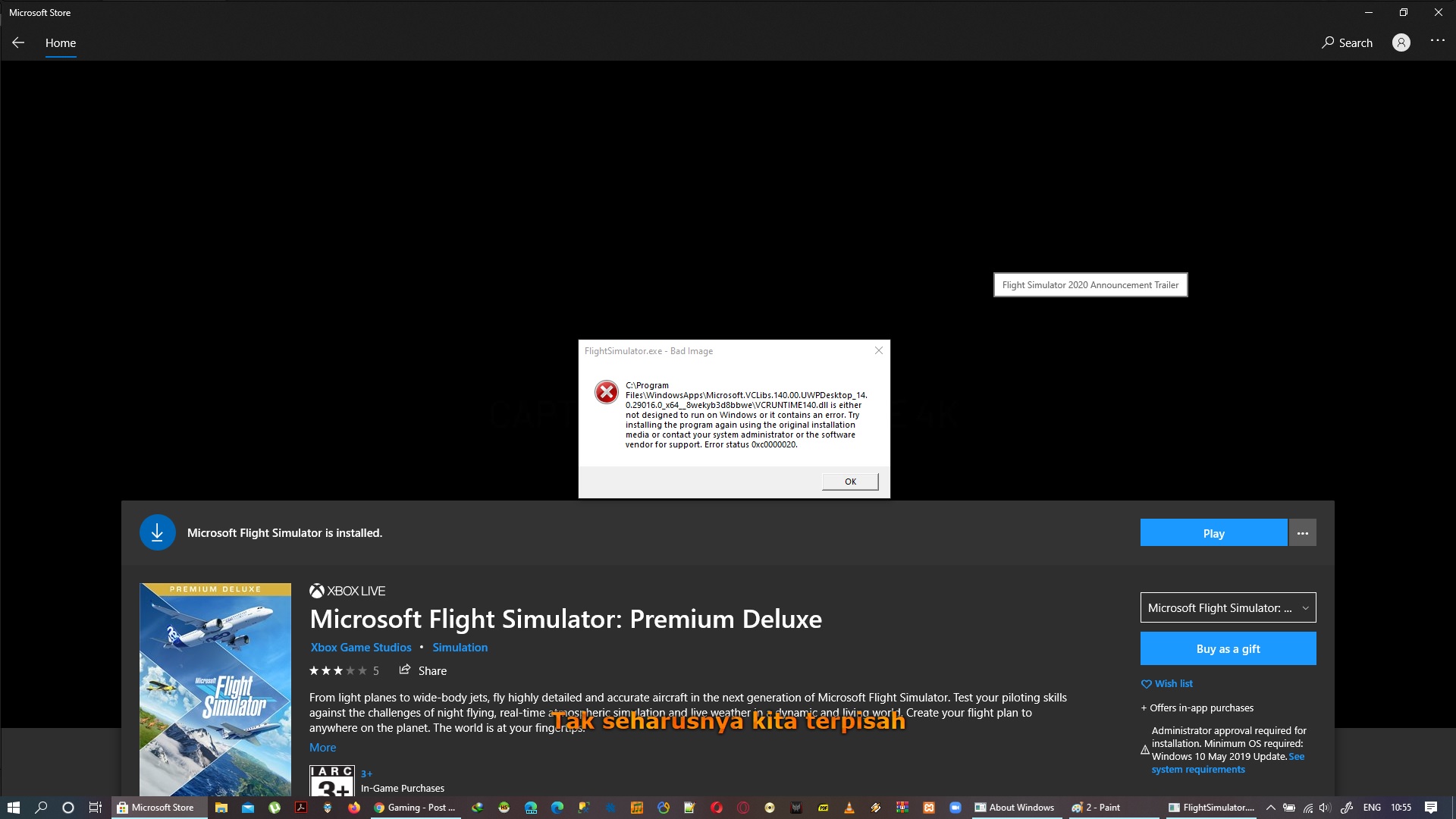
Task: Click the Firefox icon in taskbar
Action: point(354,808)
